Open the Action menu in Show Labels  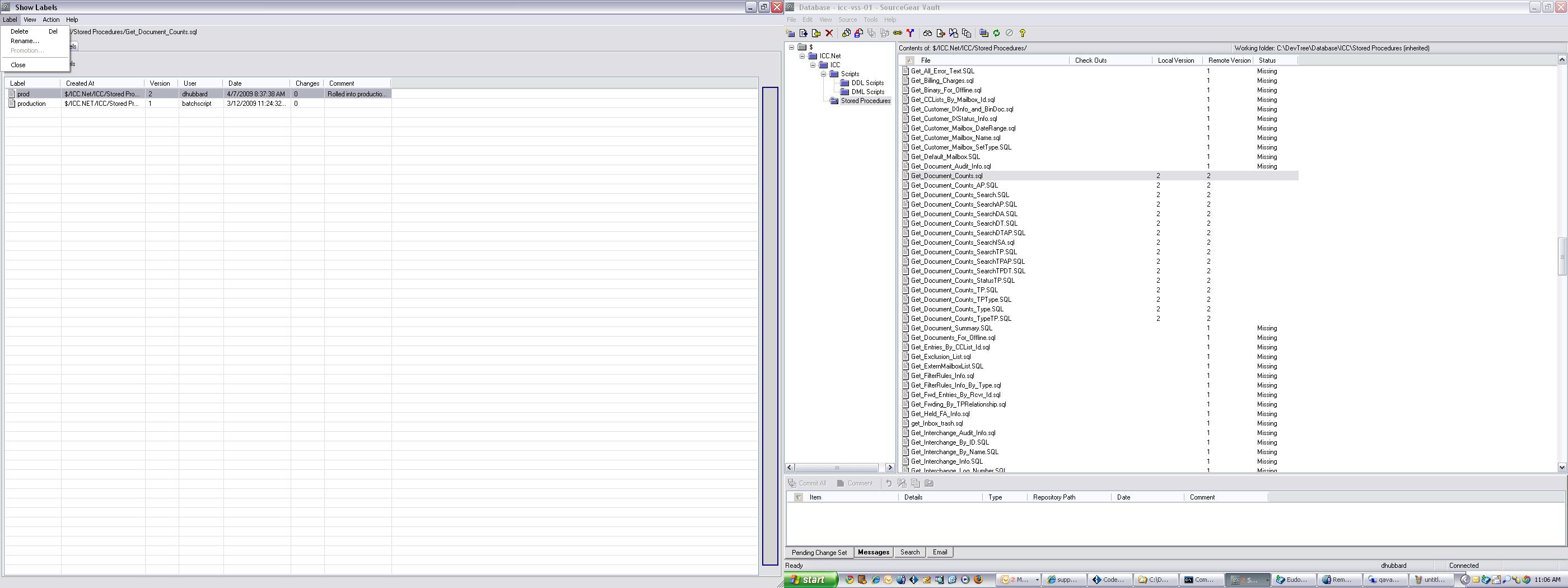pos(51,20)
